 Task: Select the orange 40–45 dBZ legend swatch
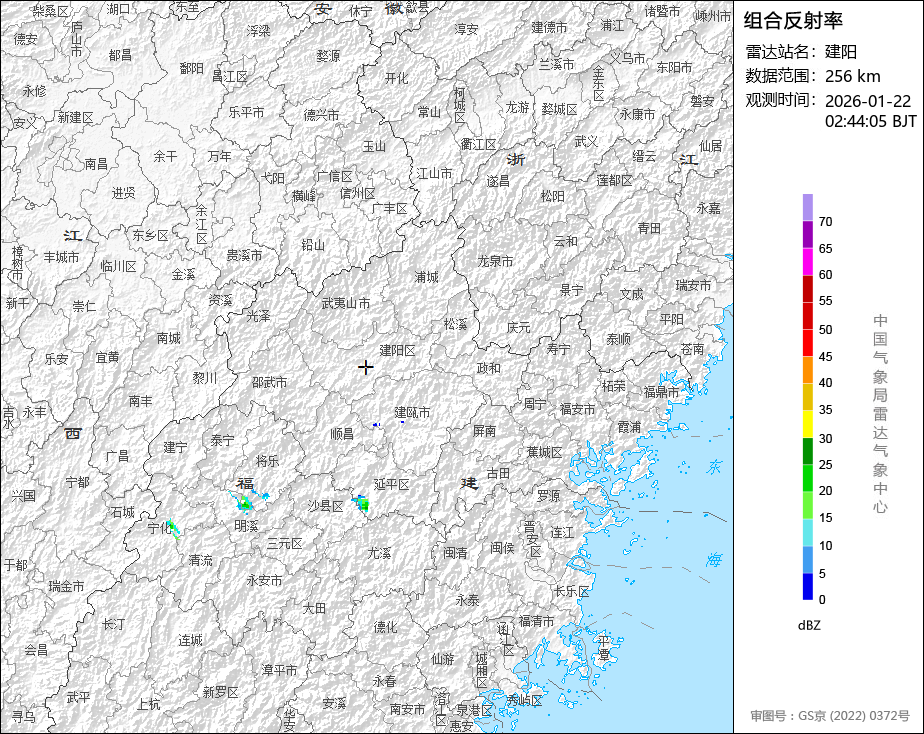(x=807, y=370)
